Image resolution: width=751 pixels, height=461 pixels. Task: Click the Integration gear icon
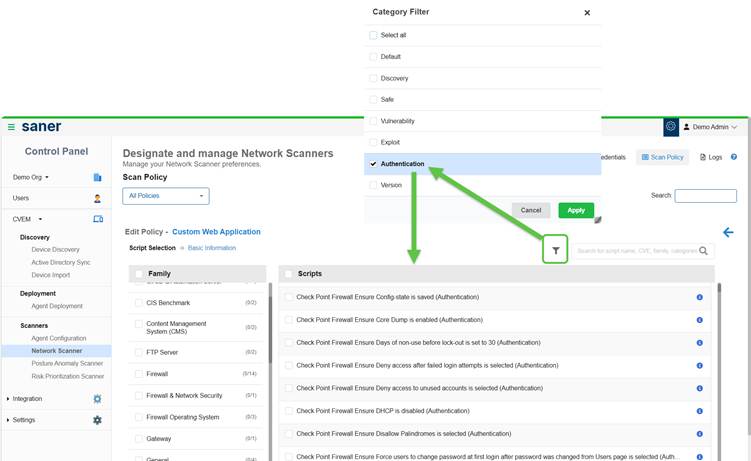[97, 399]
